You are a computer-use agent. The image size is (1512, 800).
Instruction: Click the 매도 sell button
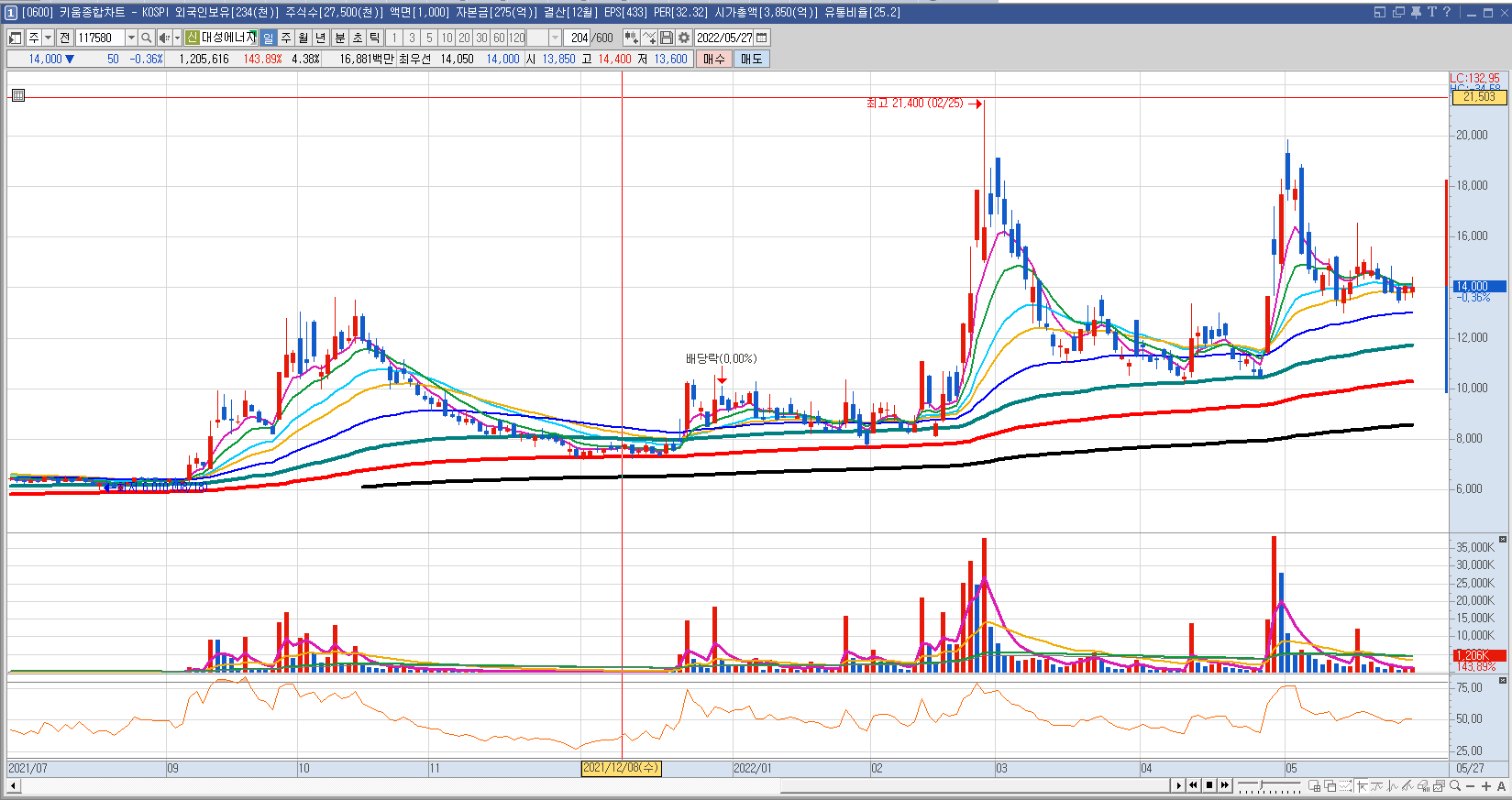tap(752, 59)
